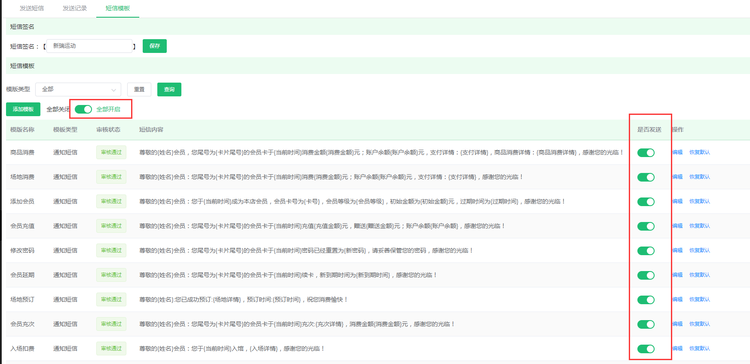Switch to the 发送短信 tab
The height and width of the screenshot is (364, 750).
coord(32,8)
